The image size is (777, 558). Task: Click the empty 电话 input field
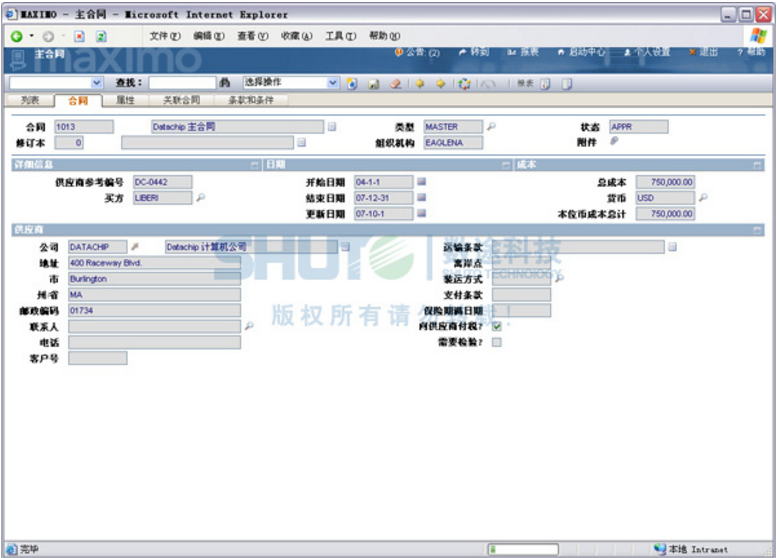[155, 342]
